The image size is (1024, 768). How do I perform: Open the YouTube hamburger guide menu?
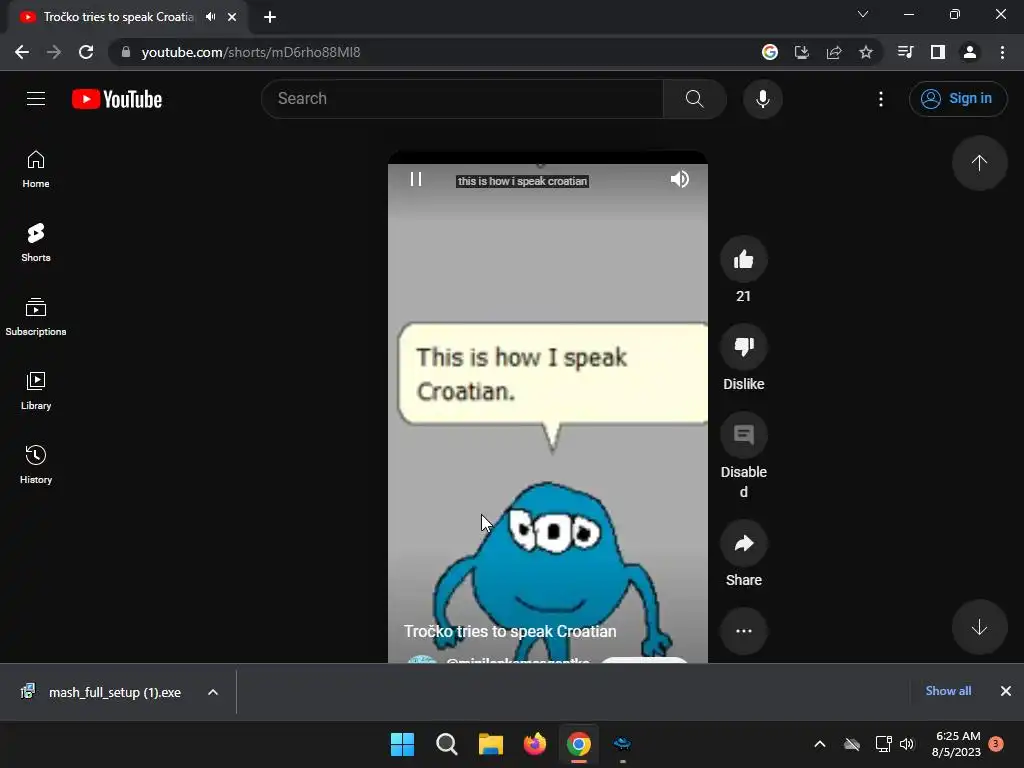(36, 99)
